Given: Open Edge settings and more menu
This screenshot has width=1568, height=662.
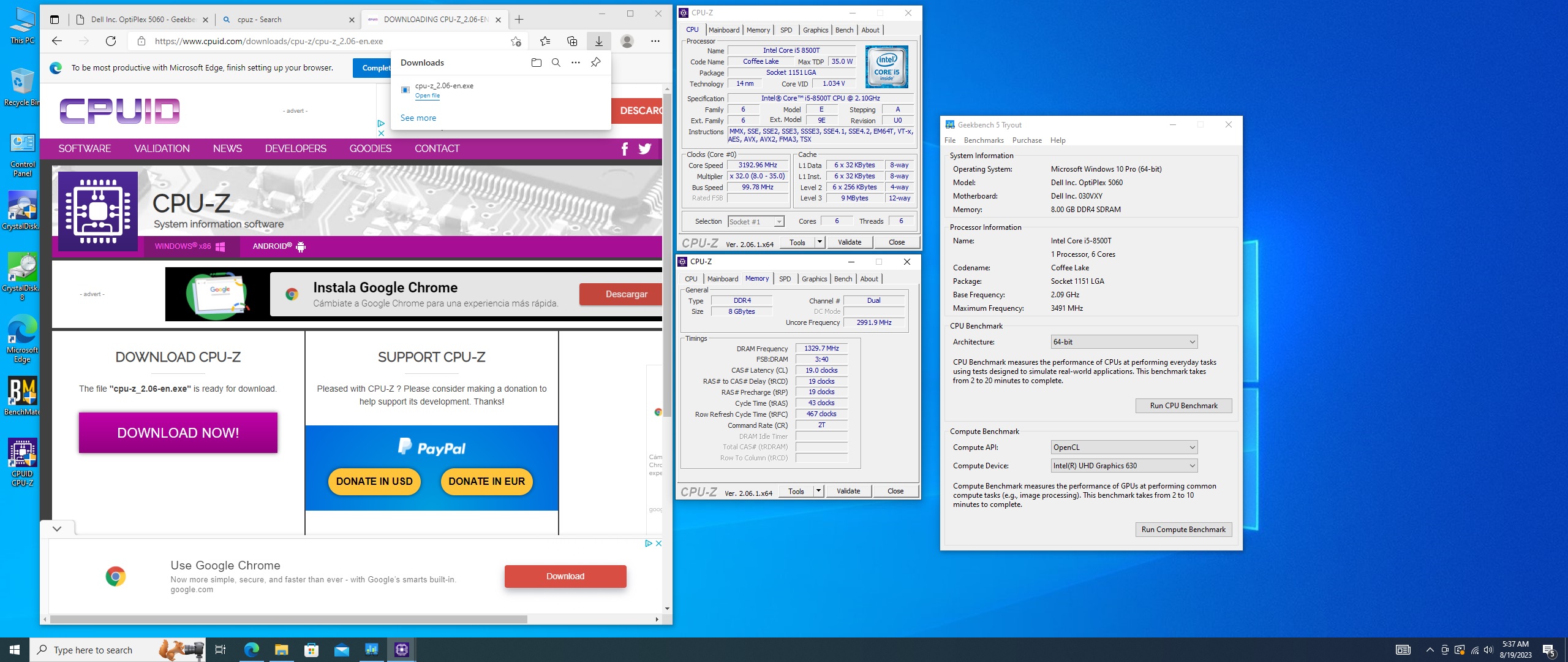Looking at the screenshot, I should (655, 41).
